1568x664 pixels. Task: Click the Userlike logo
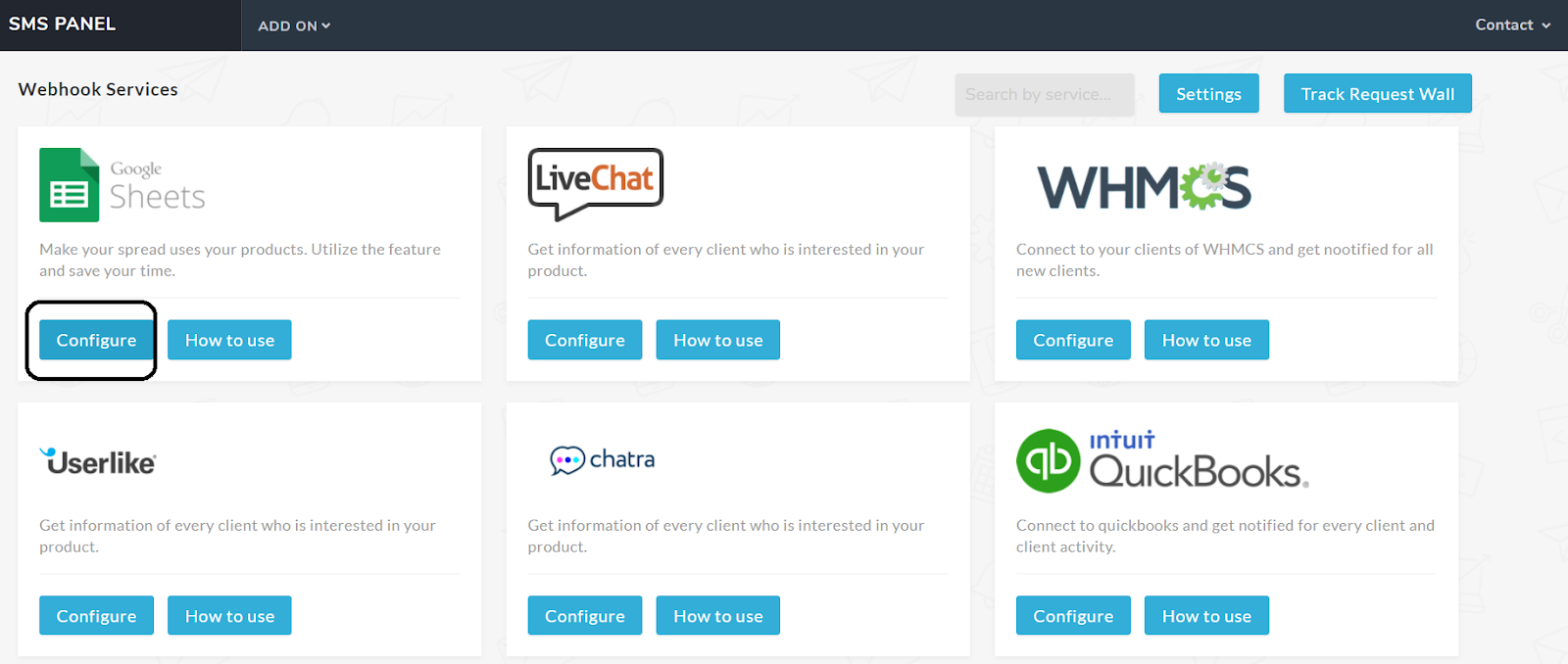pos(98,461)
